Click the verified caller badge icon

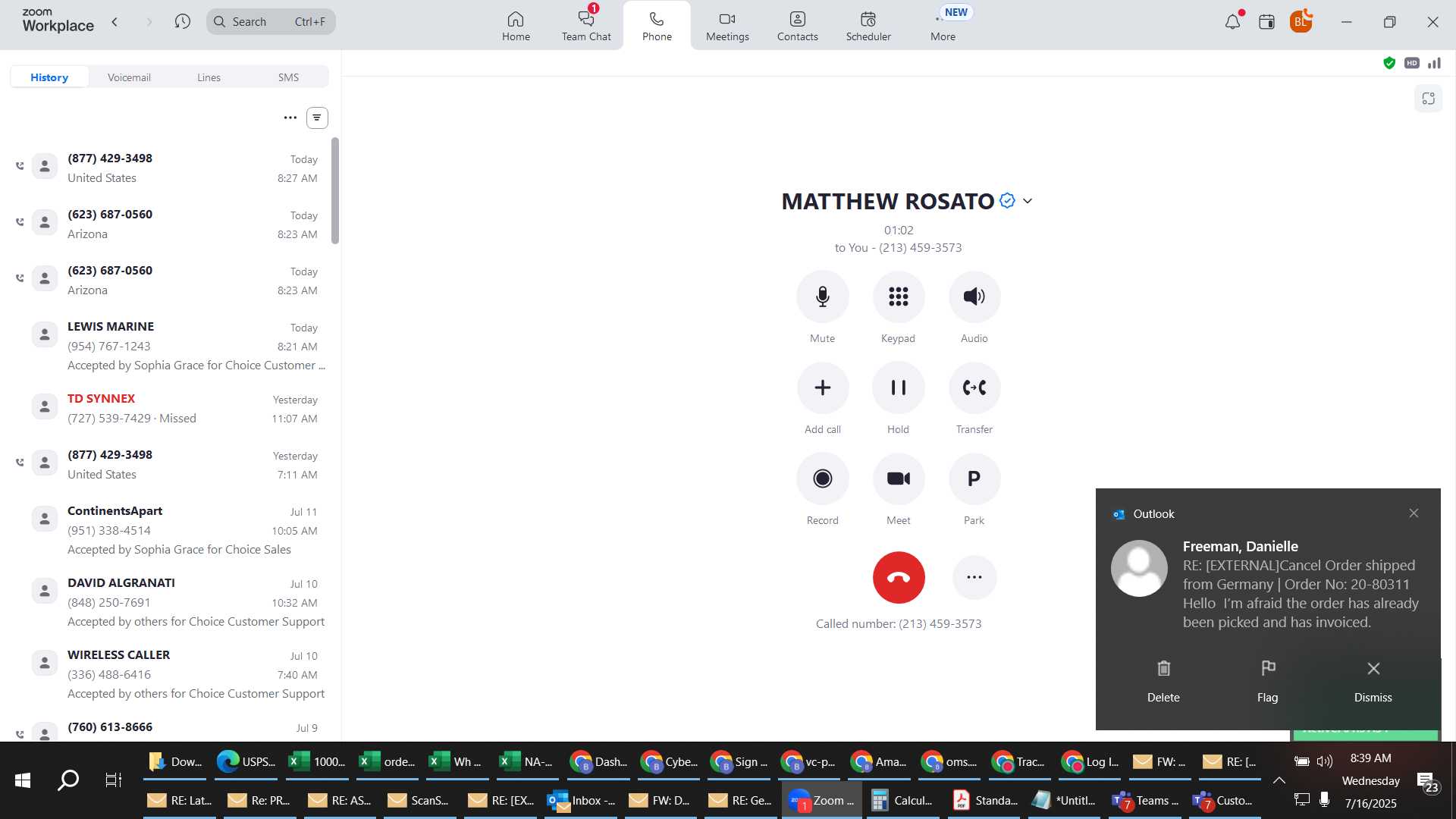point(1007,200)
